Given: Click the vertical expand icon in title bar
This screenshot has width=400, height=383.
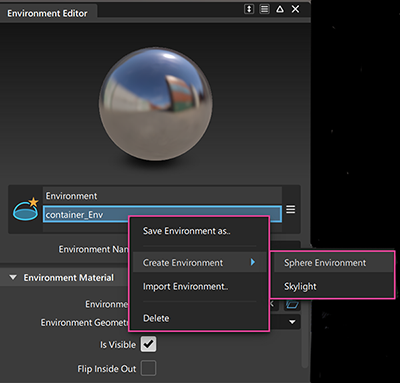Looking at the screenshot, I should [249, 9].
